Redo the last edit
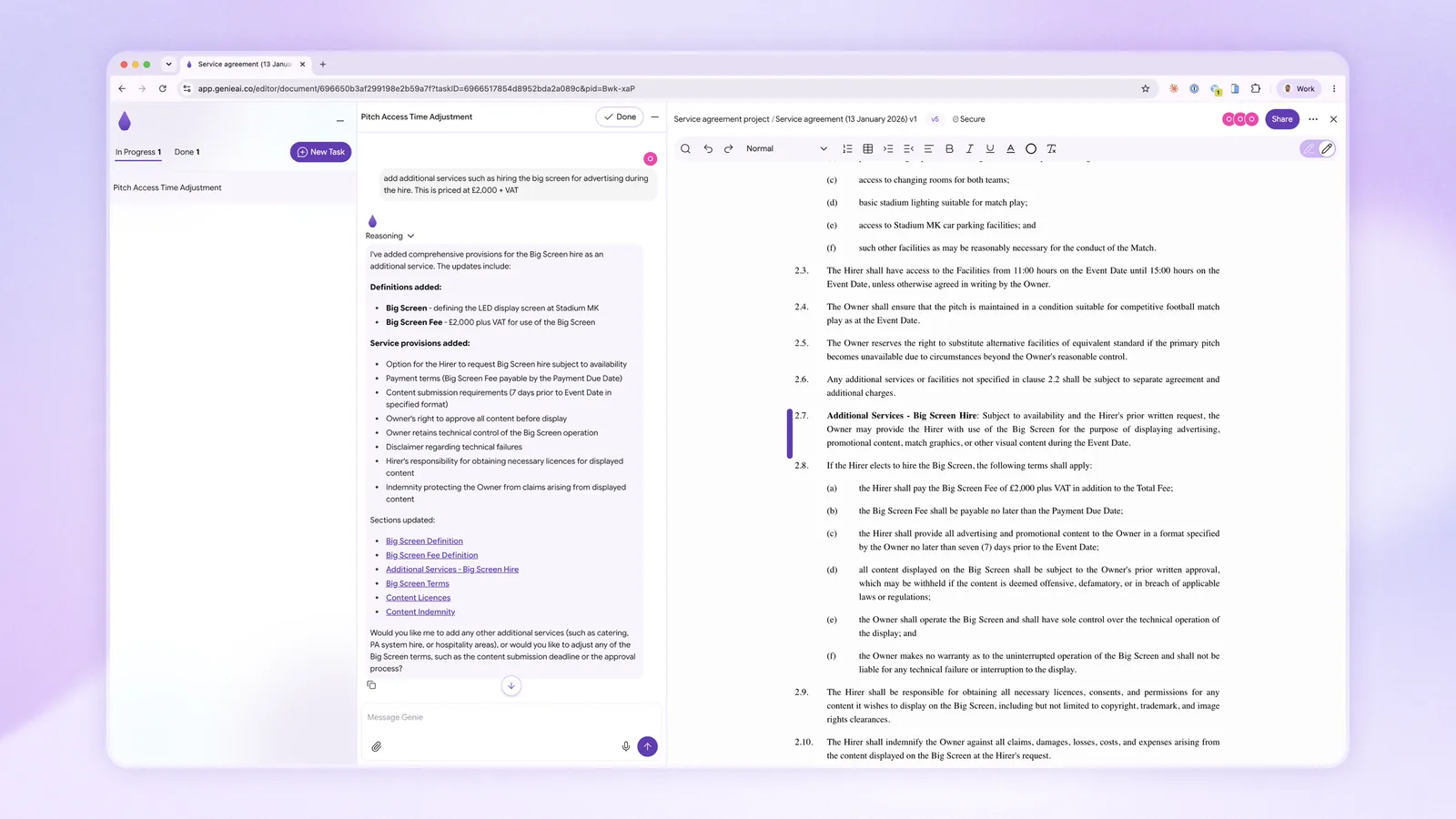This screenshot has height=819, width=1456. click(728, 148)
